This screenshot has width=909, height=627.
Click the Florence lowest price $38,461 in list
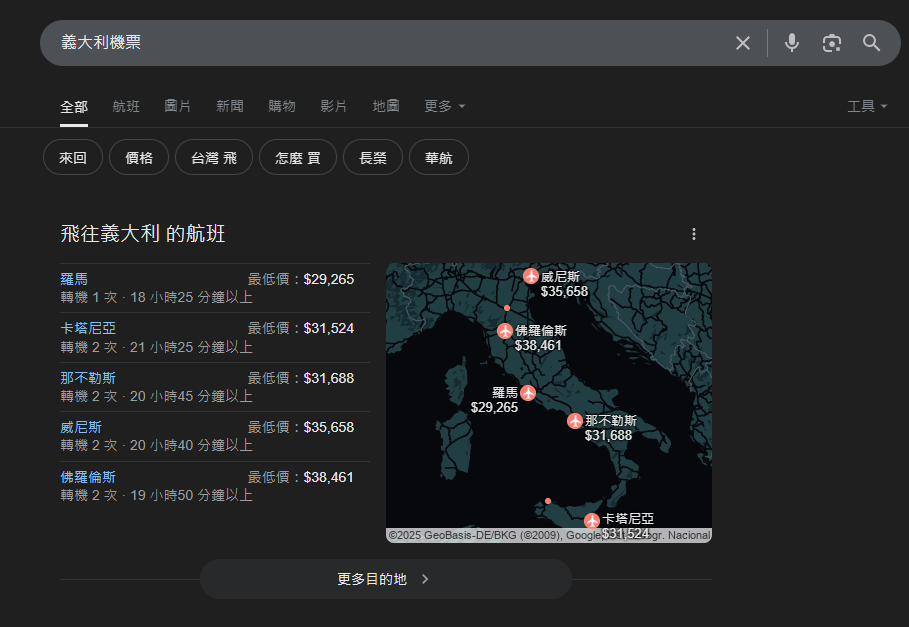(x=329, y=477)
